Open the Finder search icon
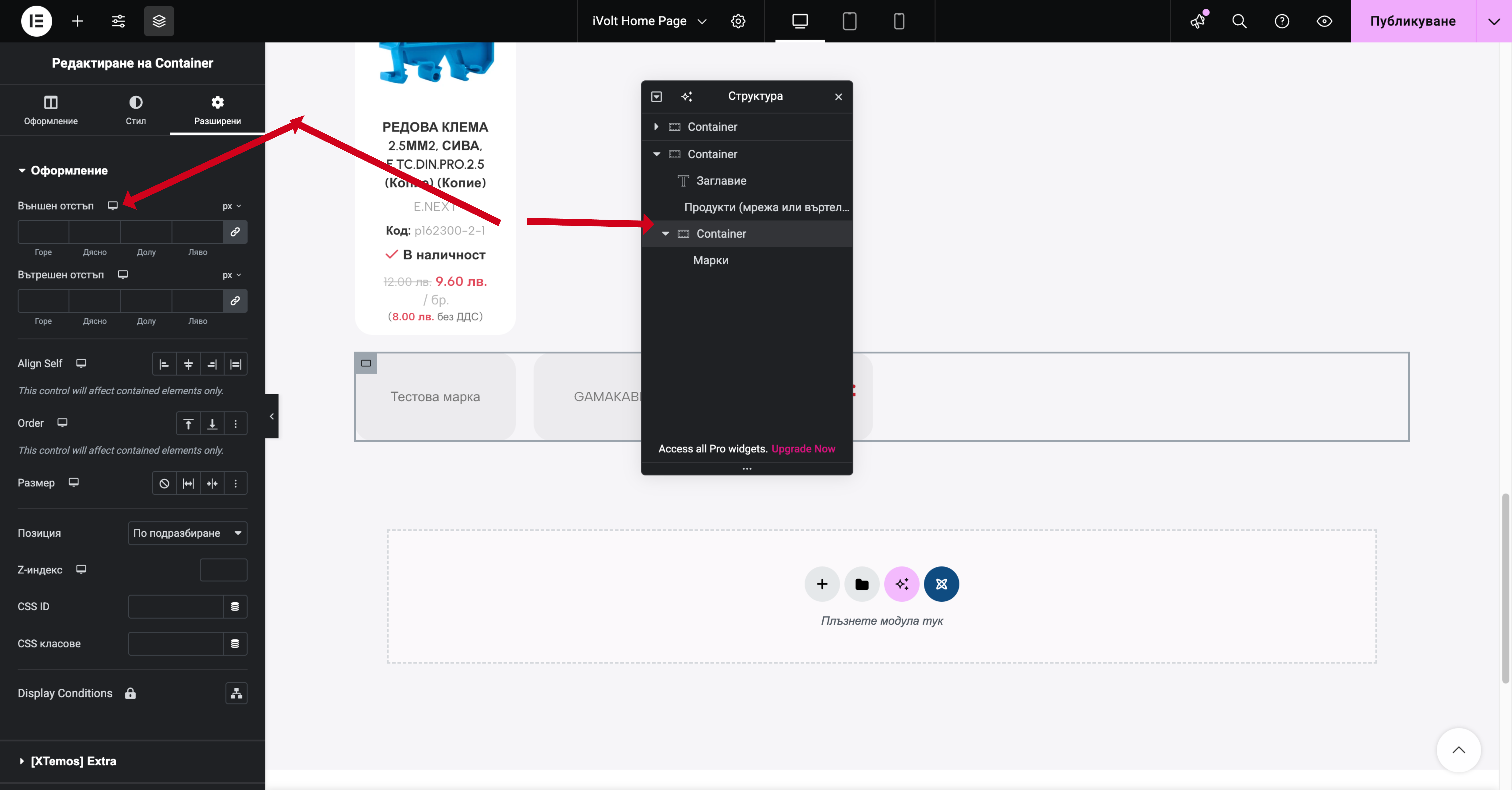 1239,21
